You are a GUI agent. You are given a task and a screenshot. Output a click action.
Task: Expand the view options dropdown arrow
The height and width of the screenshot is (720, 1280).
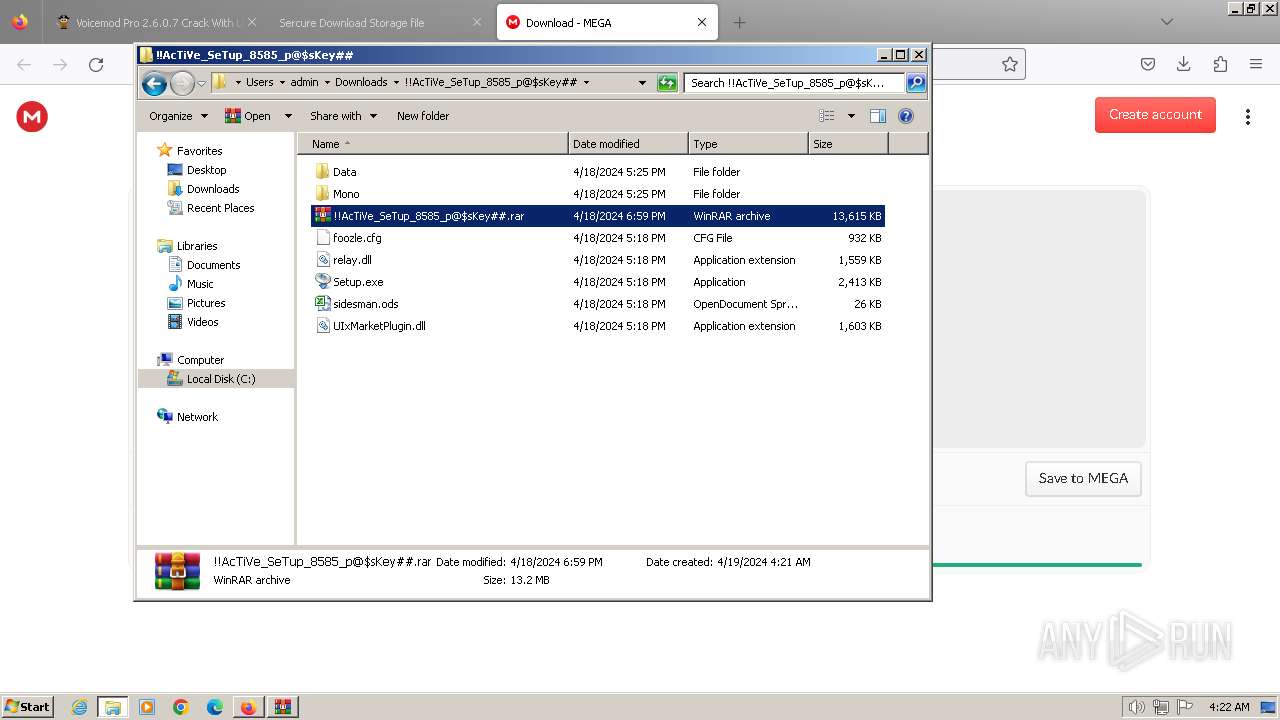[851, 116]
